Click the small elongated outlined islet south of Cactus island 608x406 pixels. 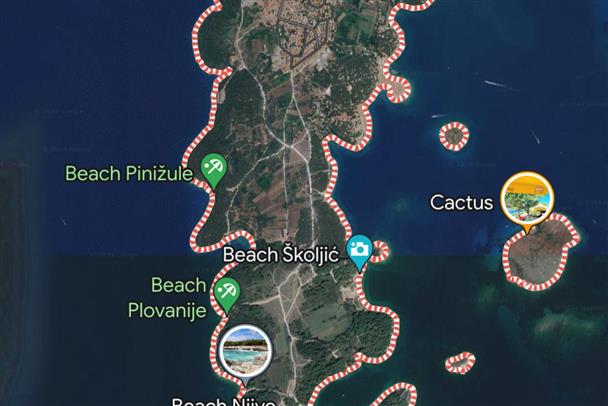461,363
